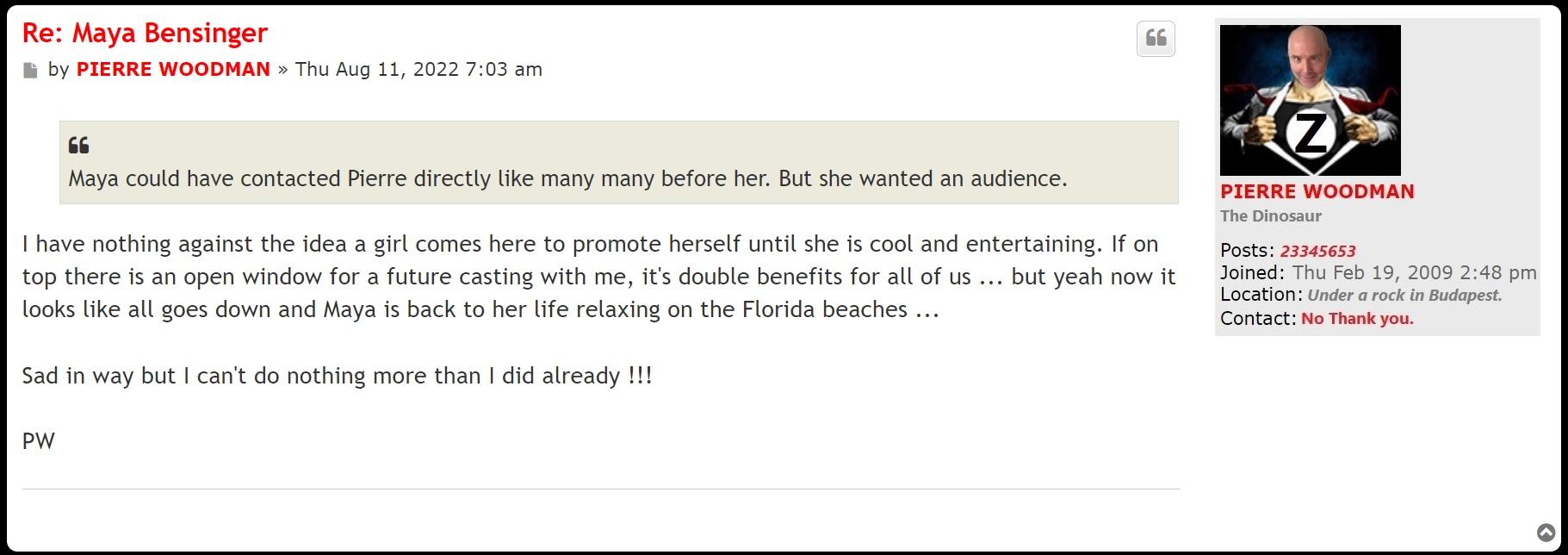Click the 'Sad in way' sentence
This screenshot has width=1568, height=555.
point(337,377)
